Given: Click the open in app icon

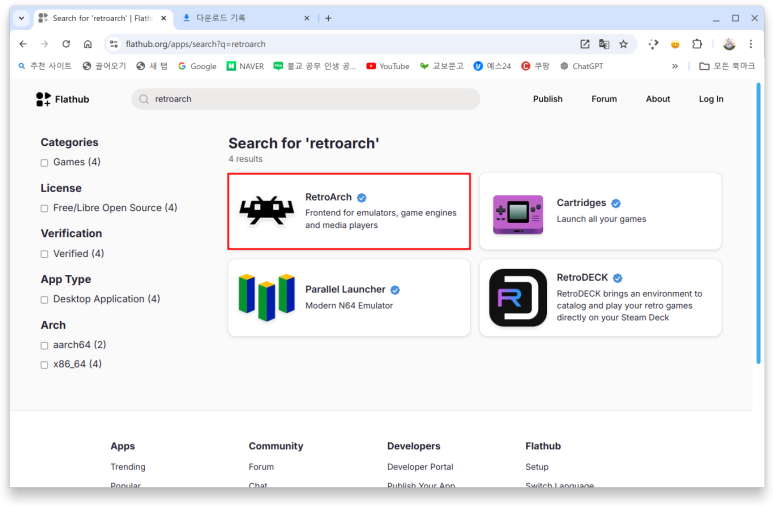Looking at the screenshot, I should pos(585,44).
